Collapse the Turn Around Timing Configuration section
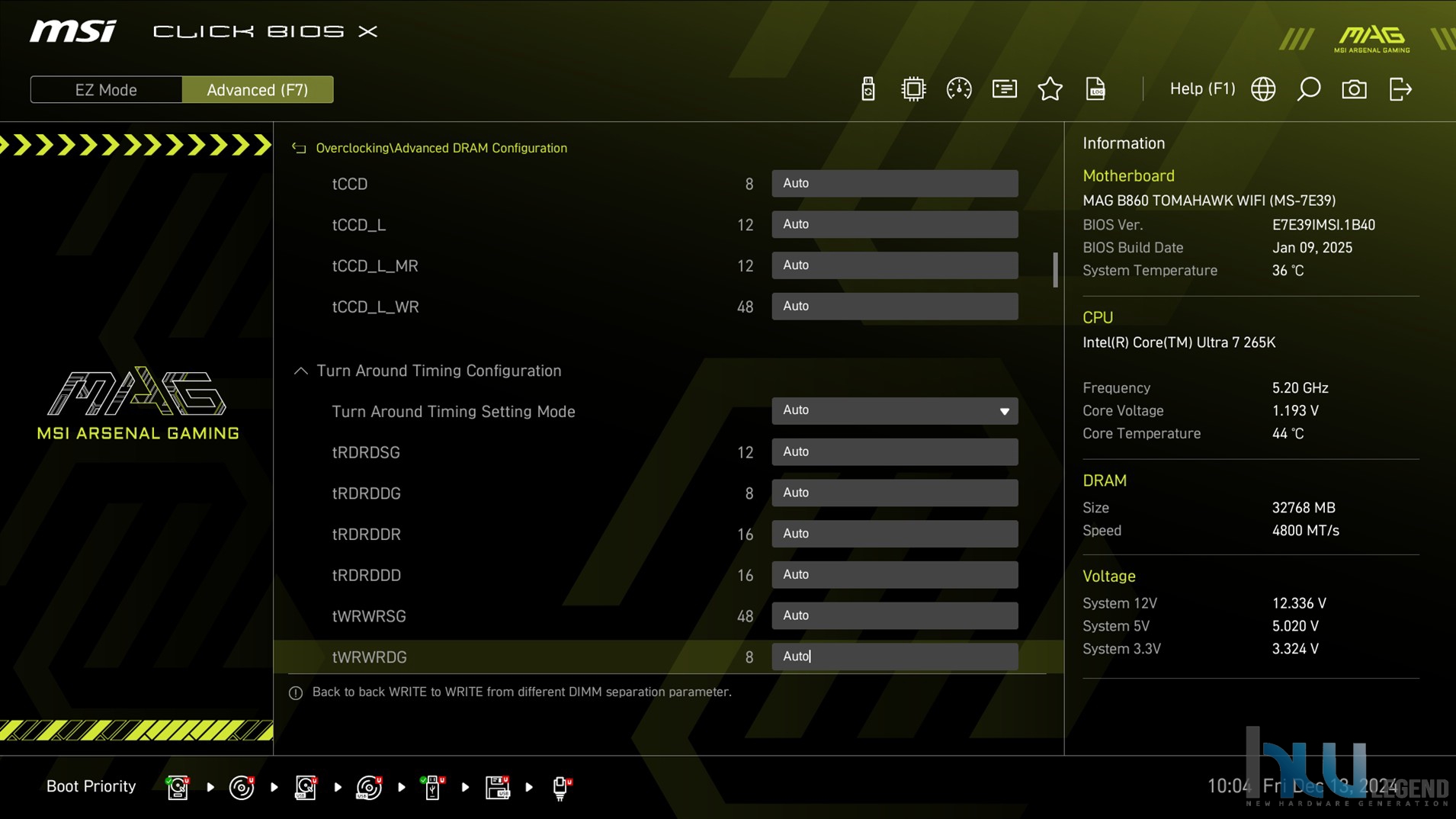This screenshot has height=819, width=1456. tap(300, 371)
